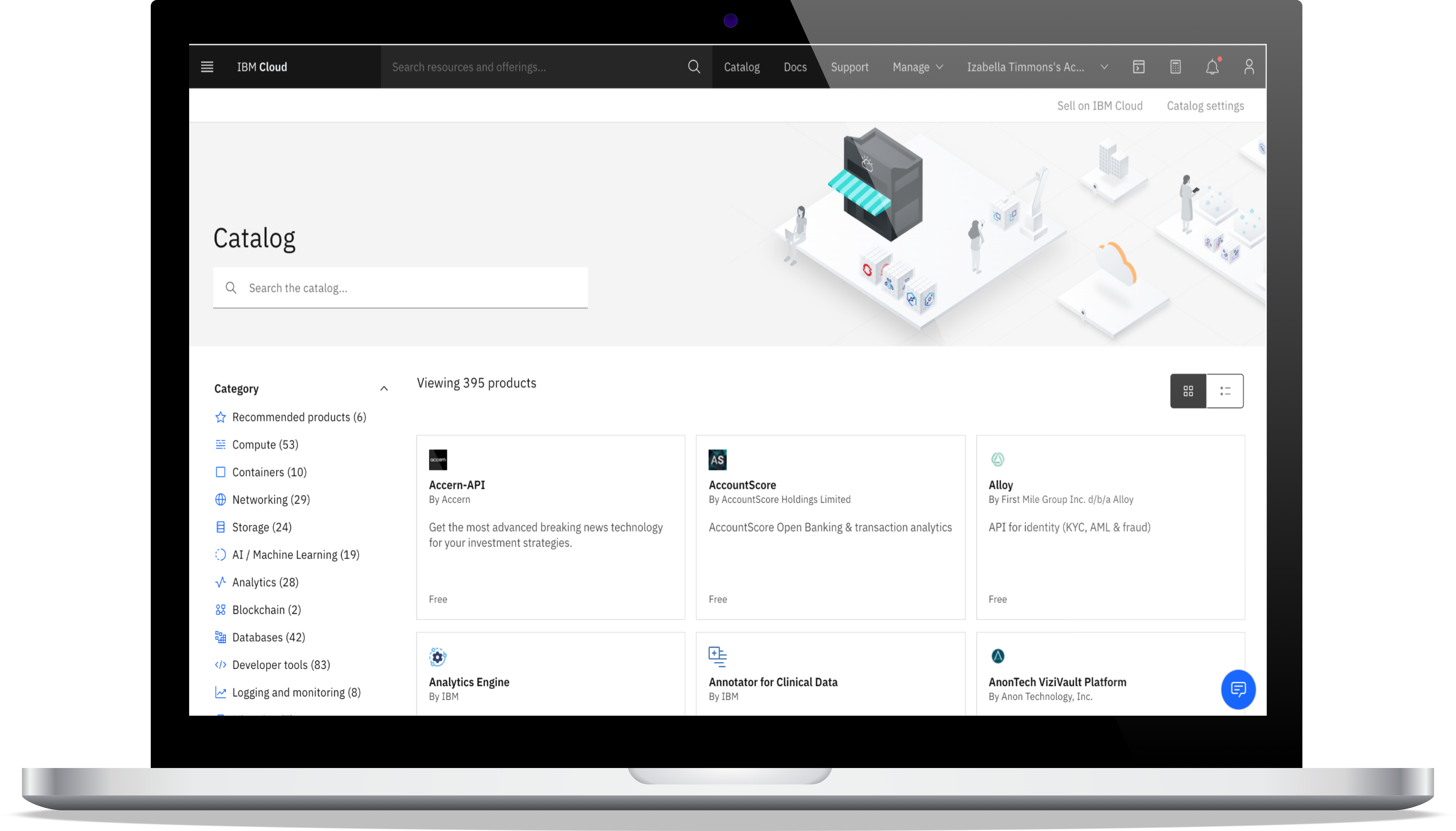The height and width of the screenshot is (831, 1456).
Task: Click the Compute category icon
Action: 220,444
